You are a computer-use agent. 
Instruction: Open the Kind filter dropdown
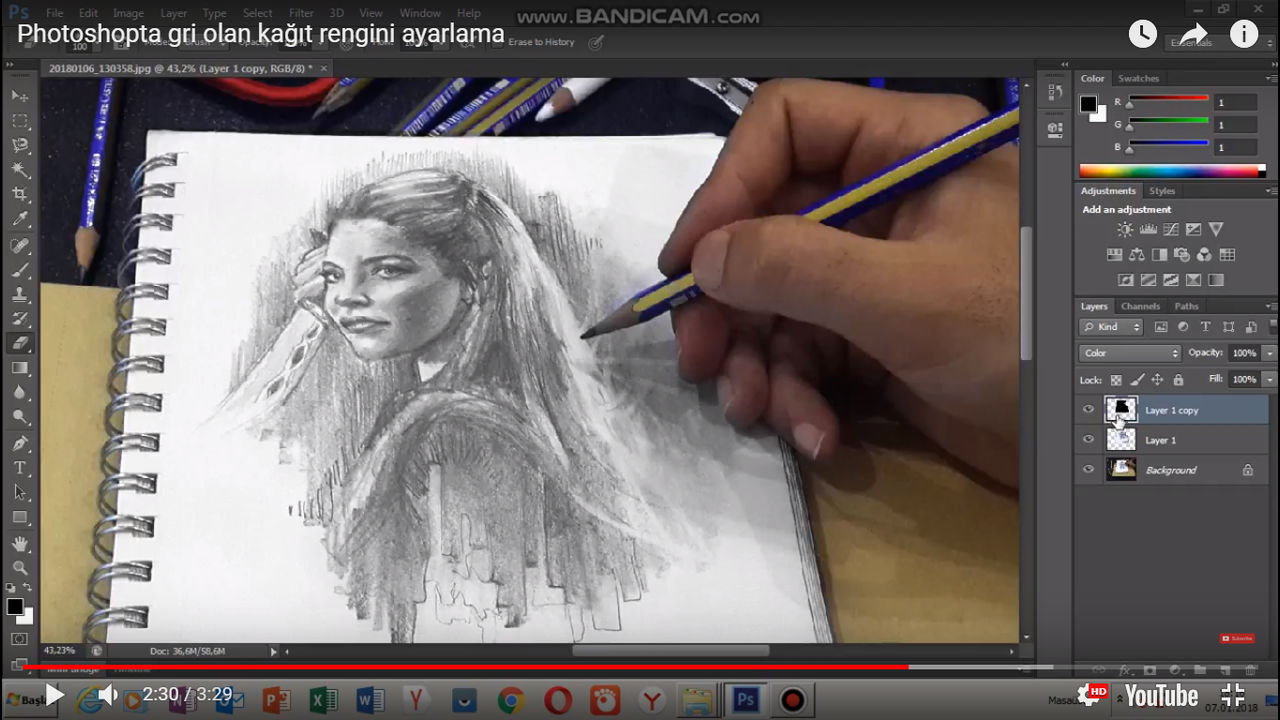(x=1112, y=326)
